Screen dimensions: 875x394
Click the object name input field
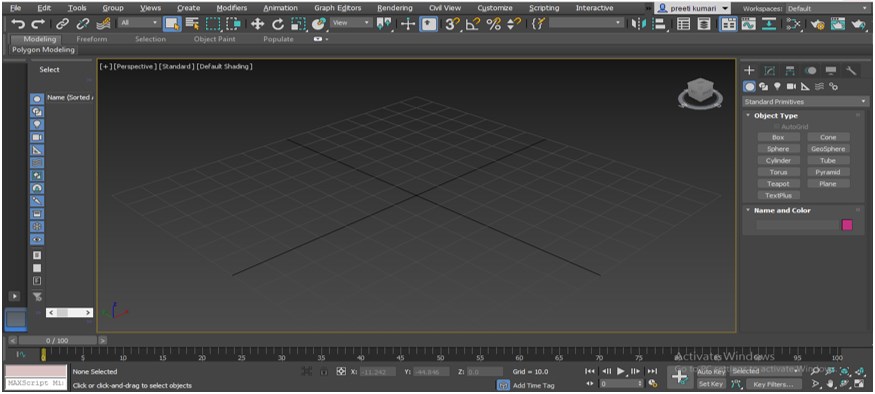(797, 225)
